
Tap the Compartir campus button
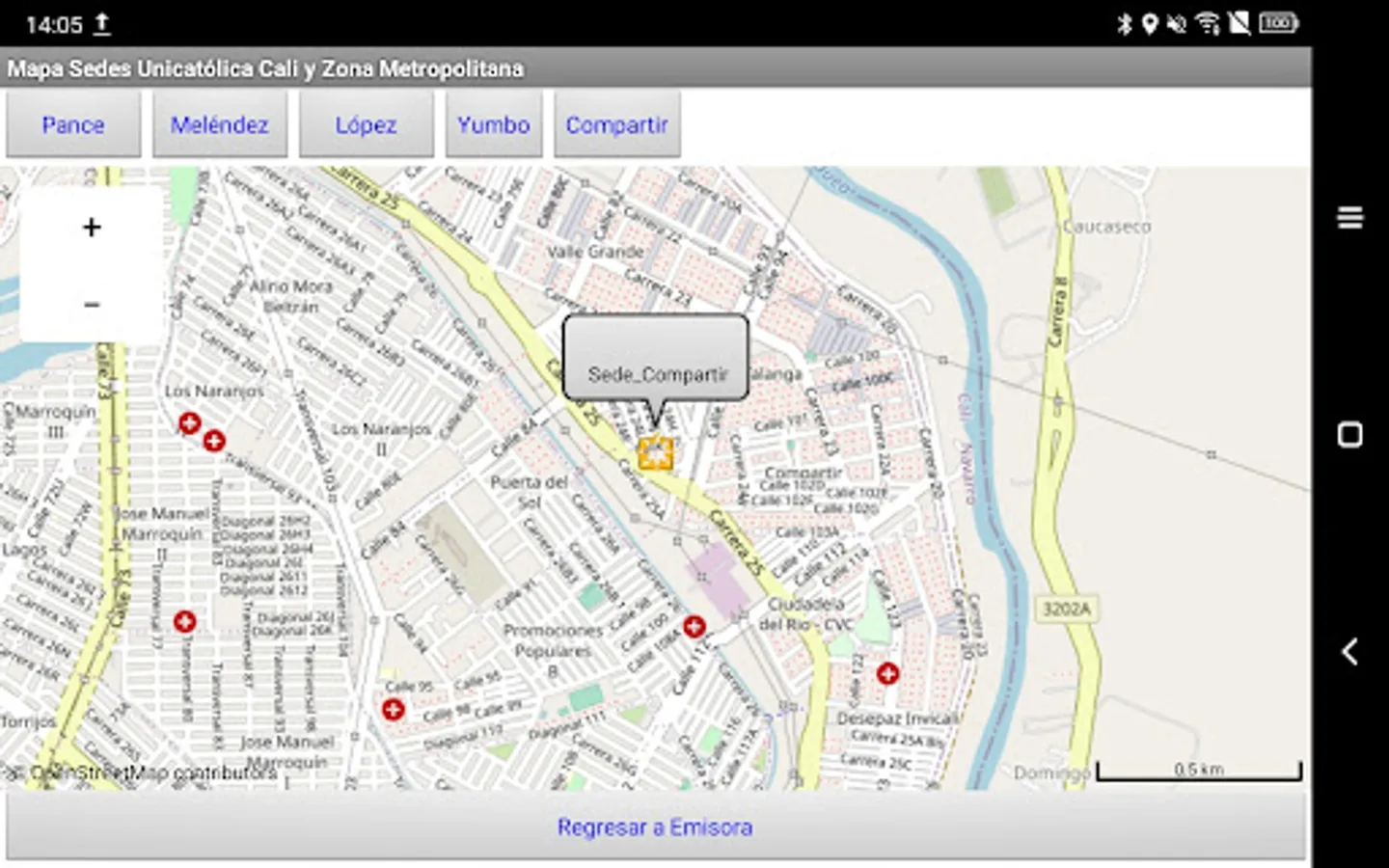617,124
